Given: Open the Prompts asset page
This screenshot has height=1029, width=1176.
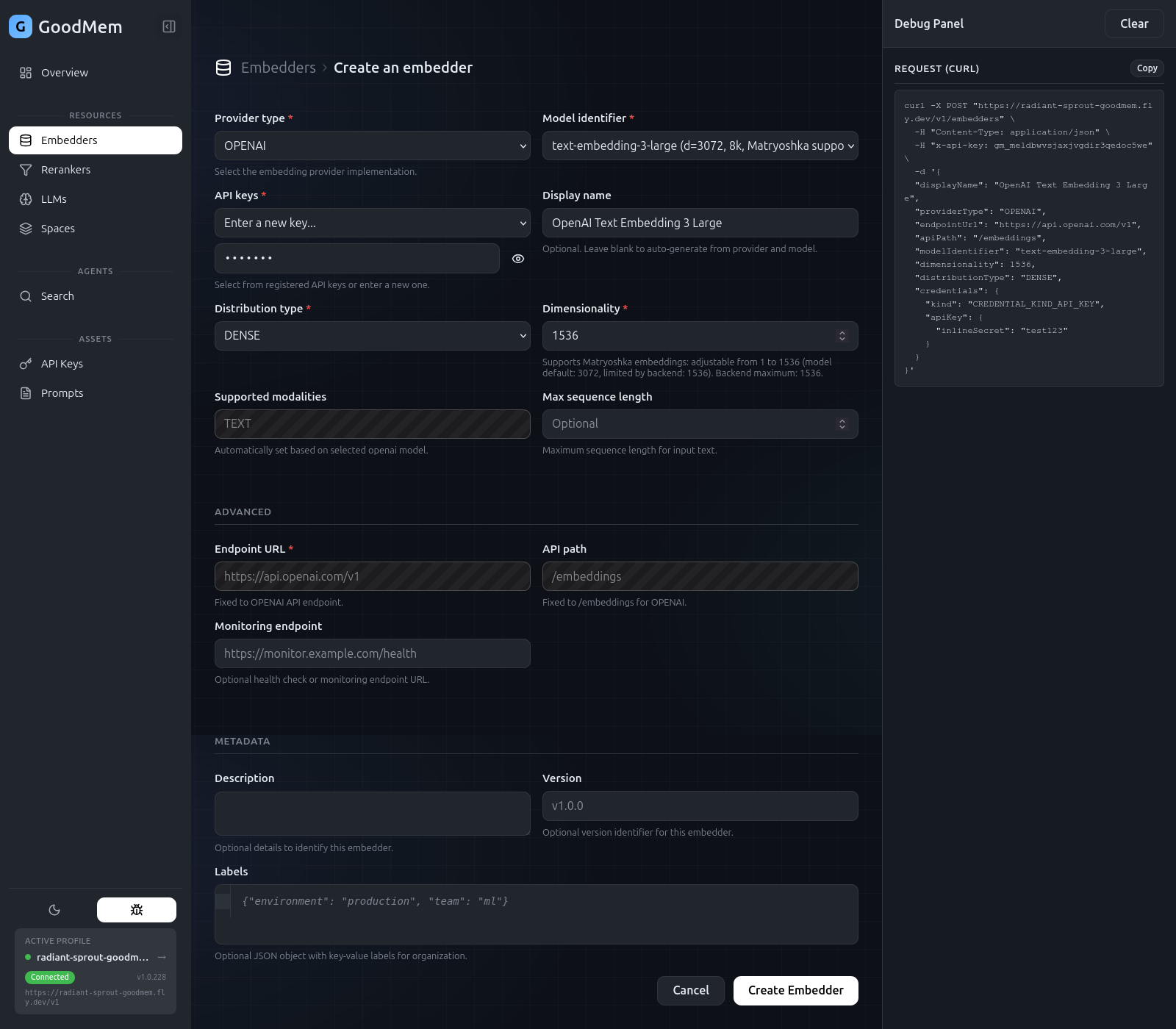Looking at the screenshot, I should pos(62,392).
